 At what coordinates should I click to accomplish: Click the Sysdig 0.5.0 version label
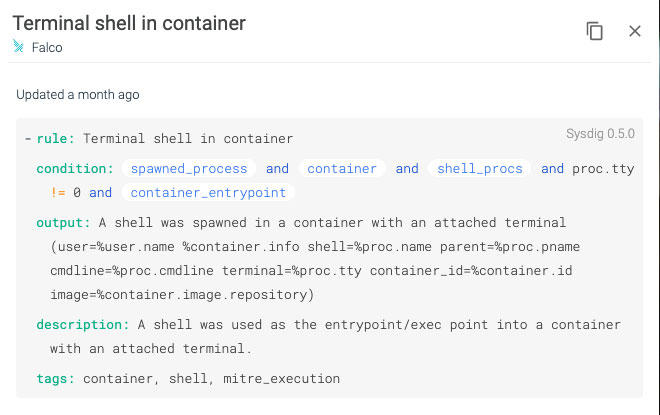point(600,134)
